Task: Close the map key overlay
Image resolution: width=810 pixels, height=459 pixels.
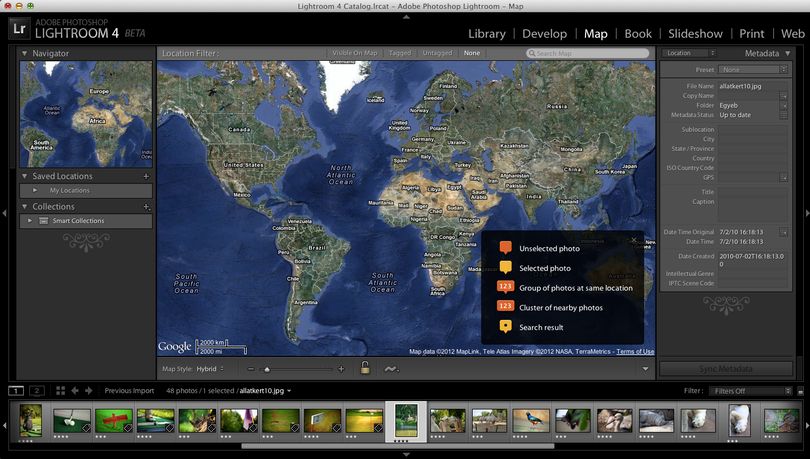Action: pyautogui.click(x=634, y=240)
